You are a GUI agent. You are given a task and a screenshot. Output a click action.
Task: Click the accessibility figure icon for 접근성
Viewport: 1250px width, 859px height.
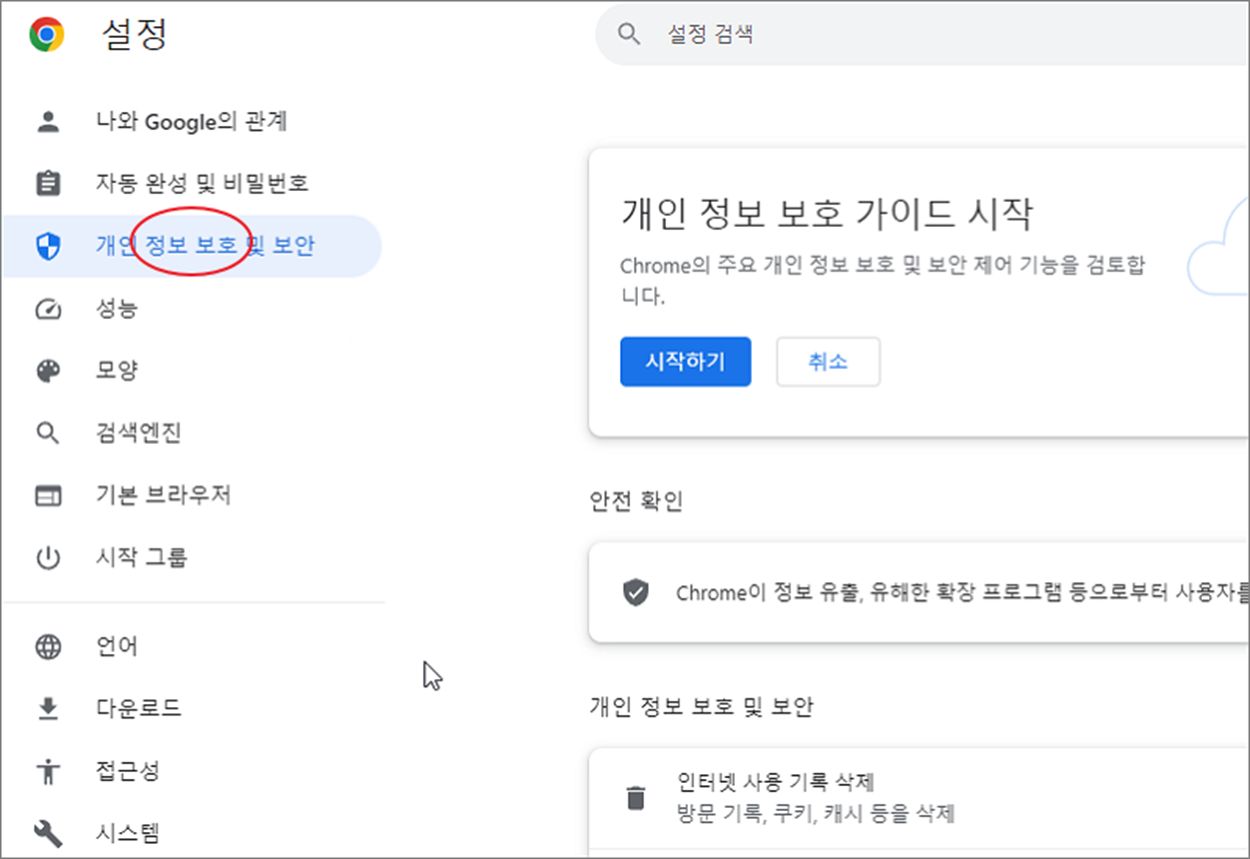(48, 771)
